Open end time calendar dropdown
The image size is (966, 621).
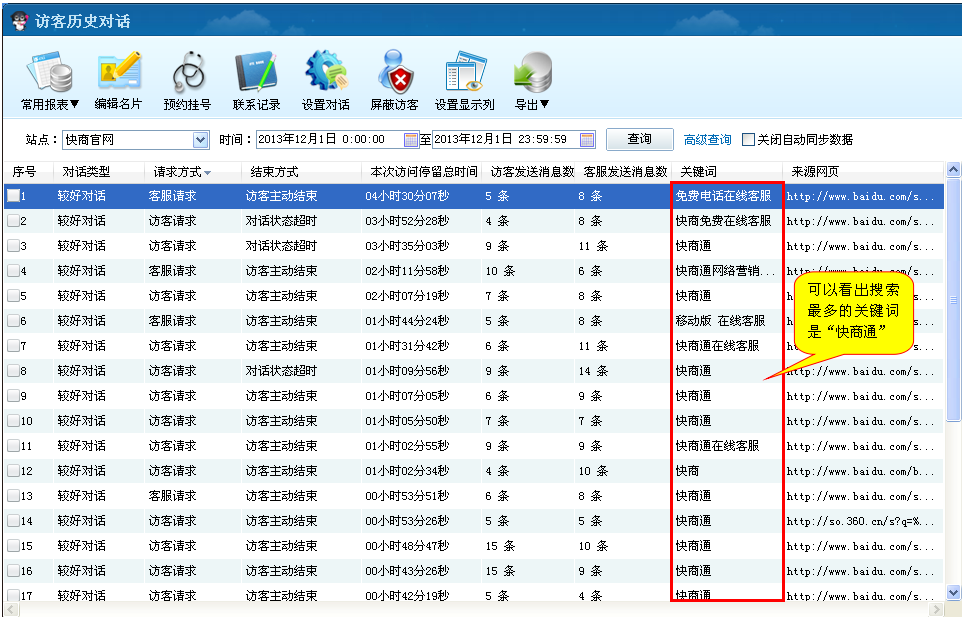[587, 140]
